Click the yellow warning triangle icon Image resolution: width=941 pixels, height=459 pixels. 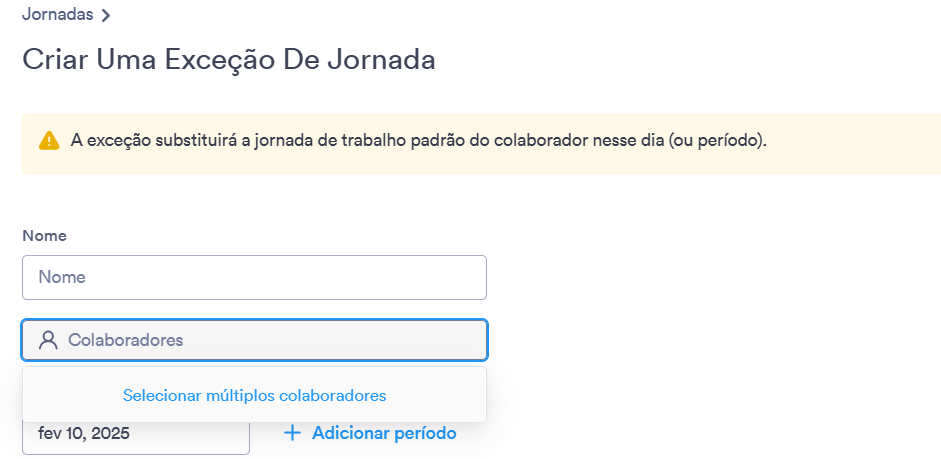(49, 141)
